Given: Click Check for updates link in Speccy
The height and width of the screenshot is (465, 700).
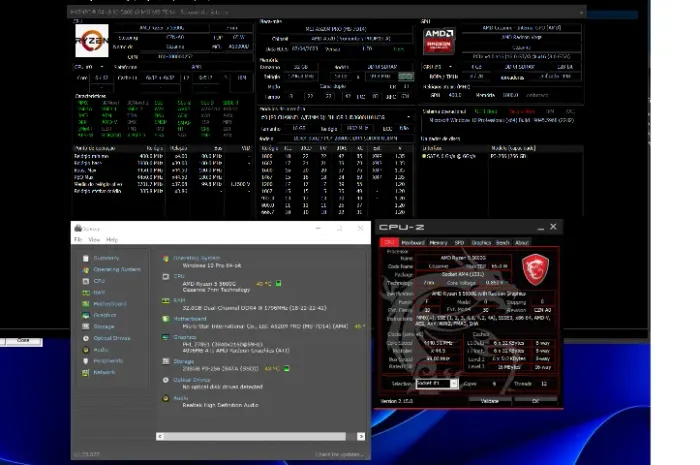Looking at the screenshot, I should click(x=339, y=454).
